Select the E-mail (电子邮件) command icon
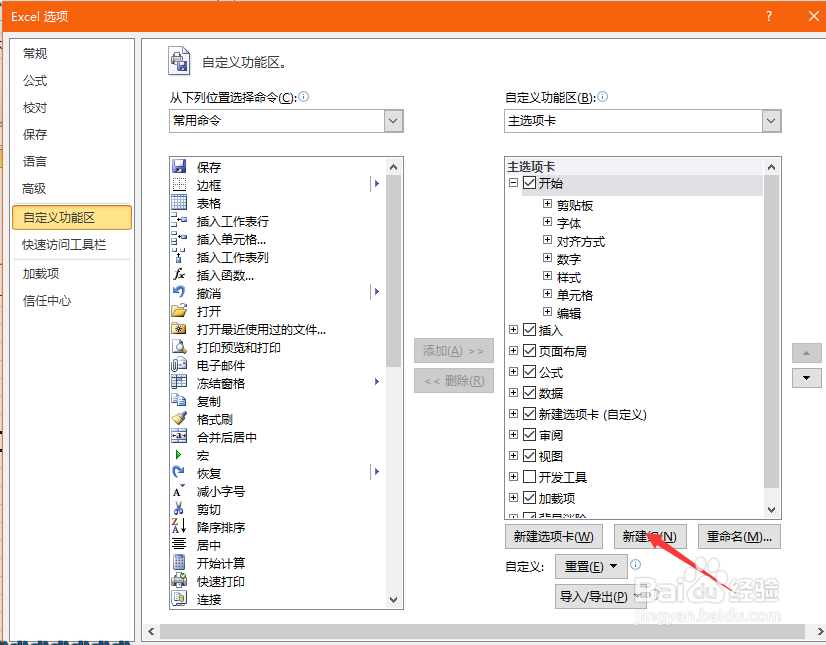 (179, 365)
